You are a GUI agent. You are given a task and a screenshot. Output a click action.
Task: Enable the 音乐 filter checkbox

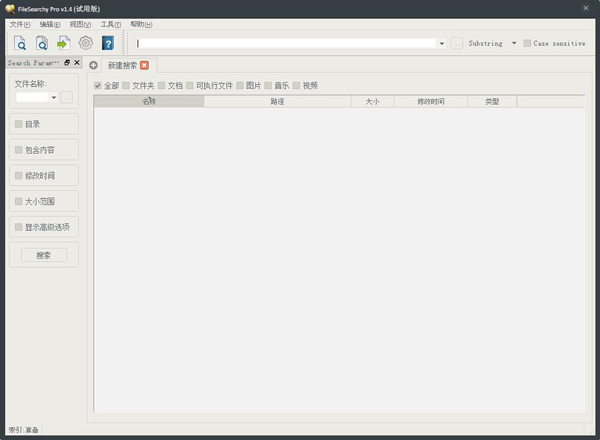click(268, 85)
